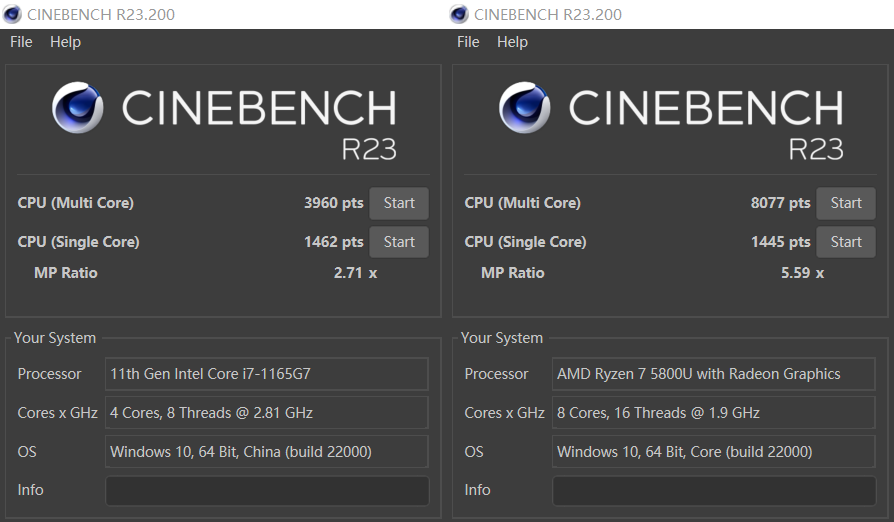Click the Processor label in right window
The width and height of the screenshot is (894, 522).
tap(497, 374)
